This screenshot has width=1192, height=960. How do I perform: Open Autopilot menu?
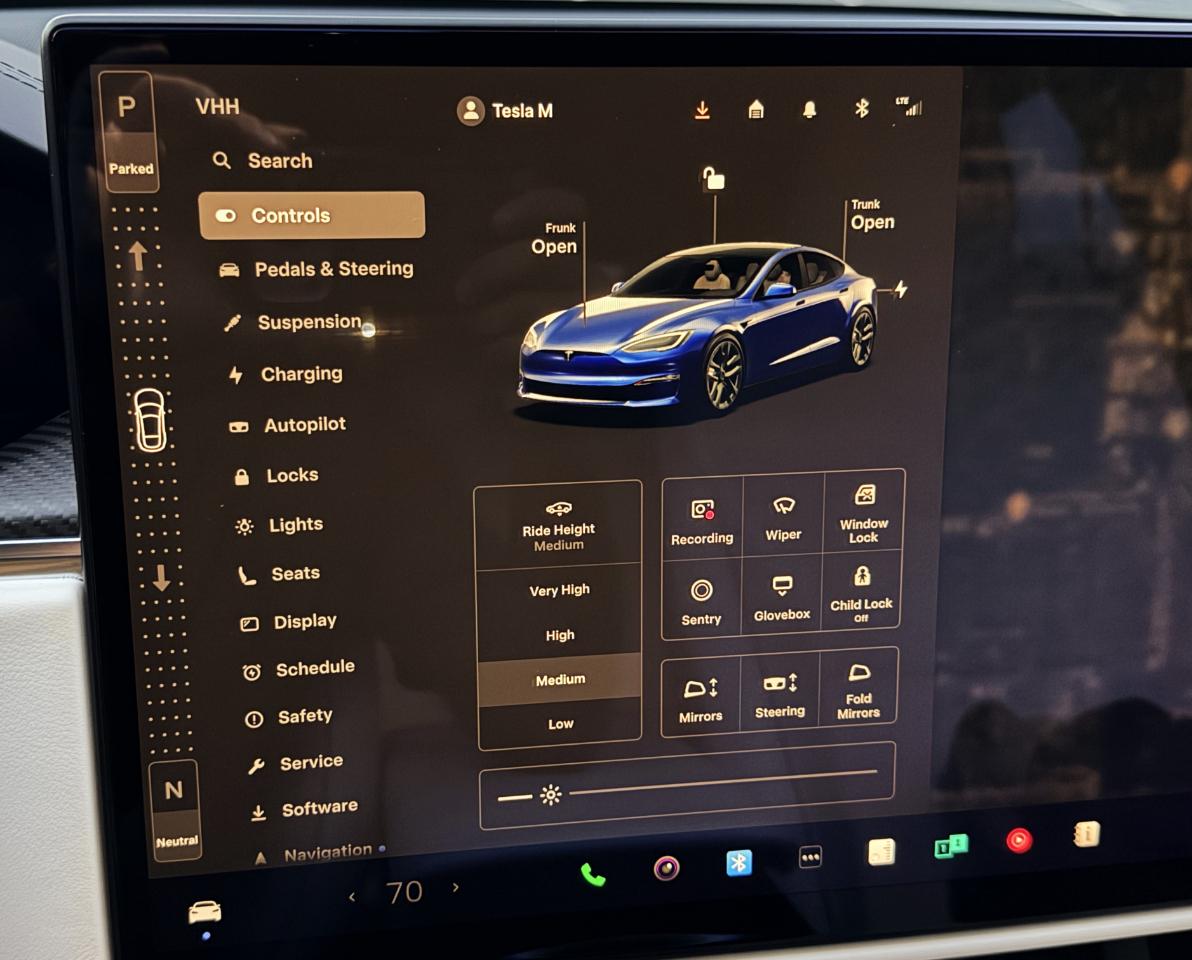click(288, 425)
